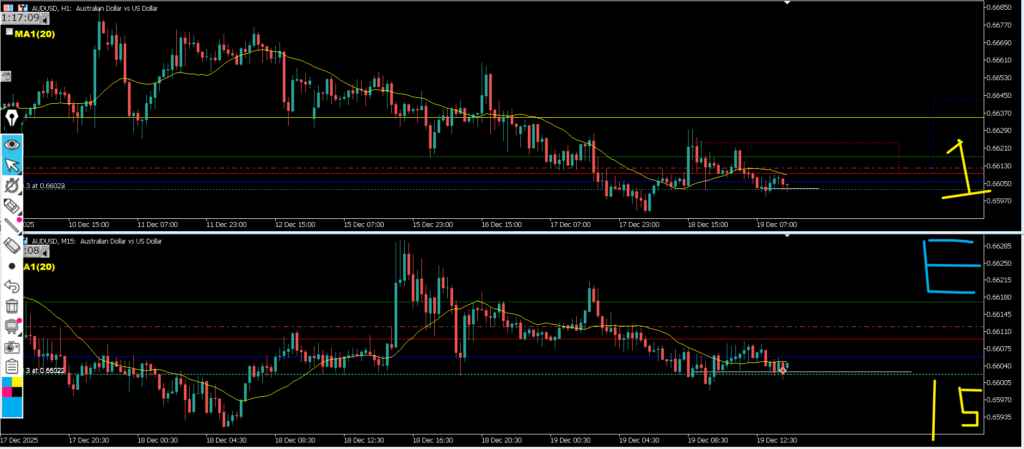This screenshot has width=1024, height=449.
Task: Delete drawings with trash bin icon
Action: [x=12, y=306]
